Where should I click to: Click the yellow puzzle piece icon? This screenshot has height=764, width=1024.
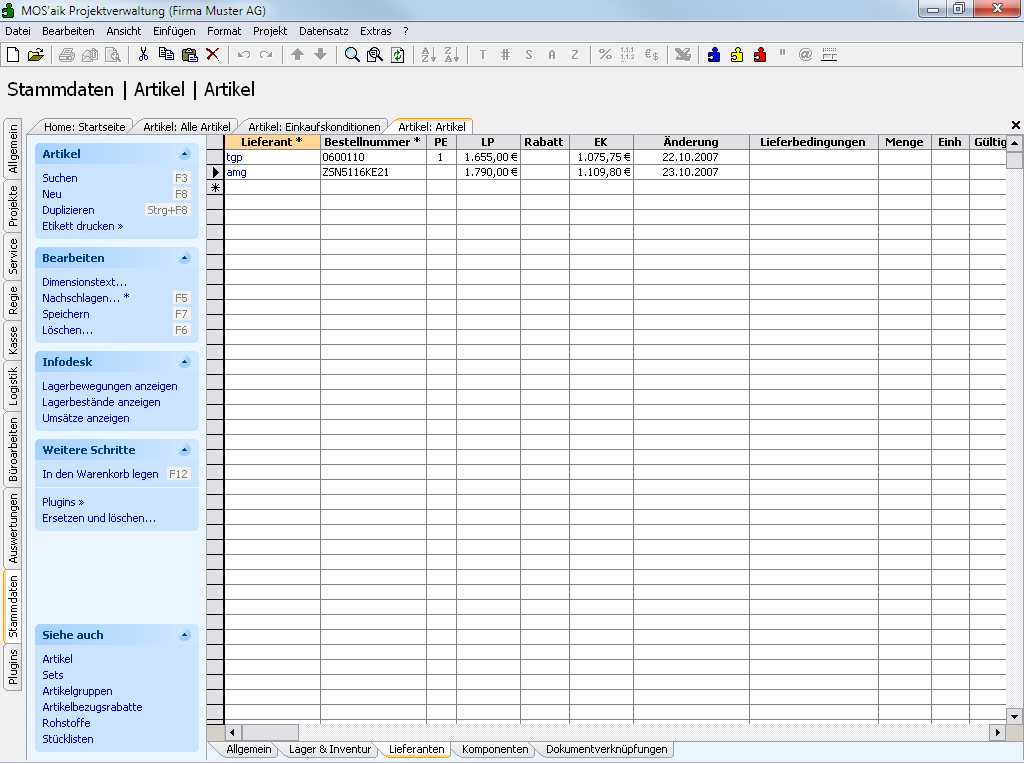(x=737, y=55)
